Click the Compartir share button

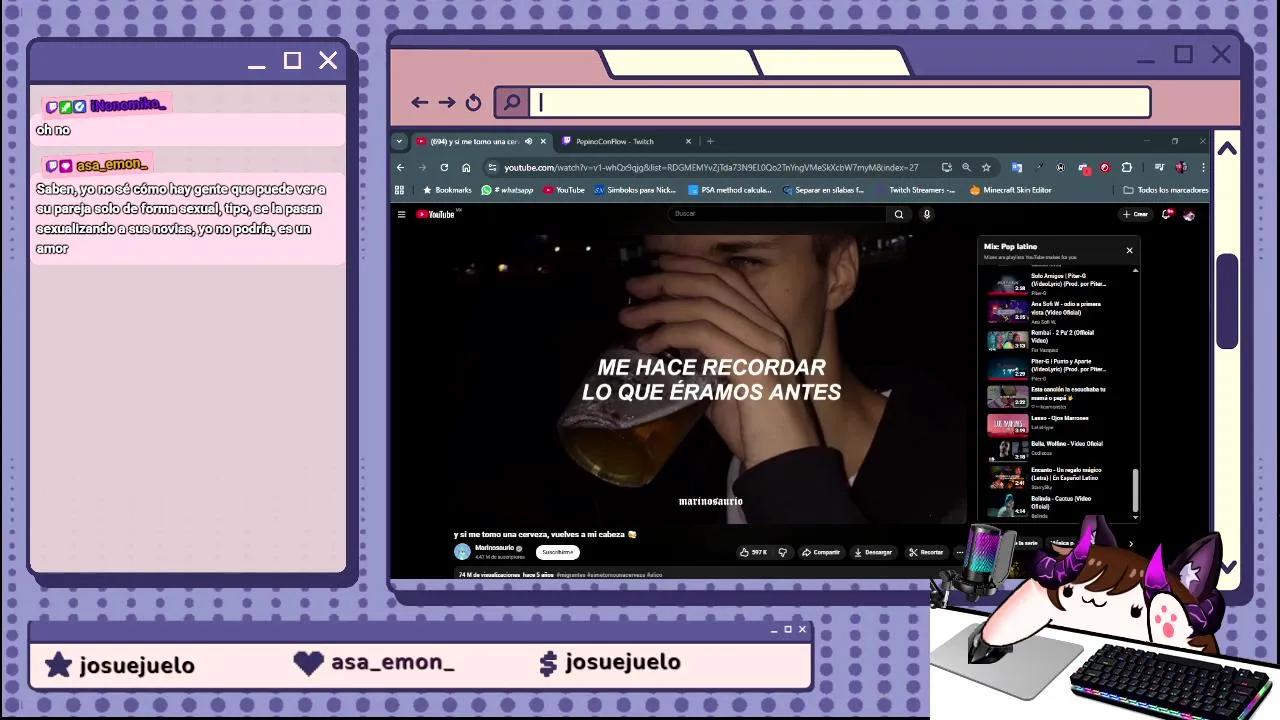tap(821, 552)
